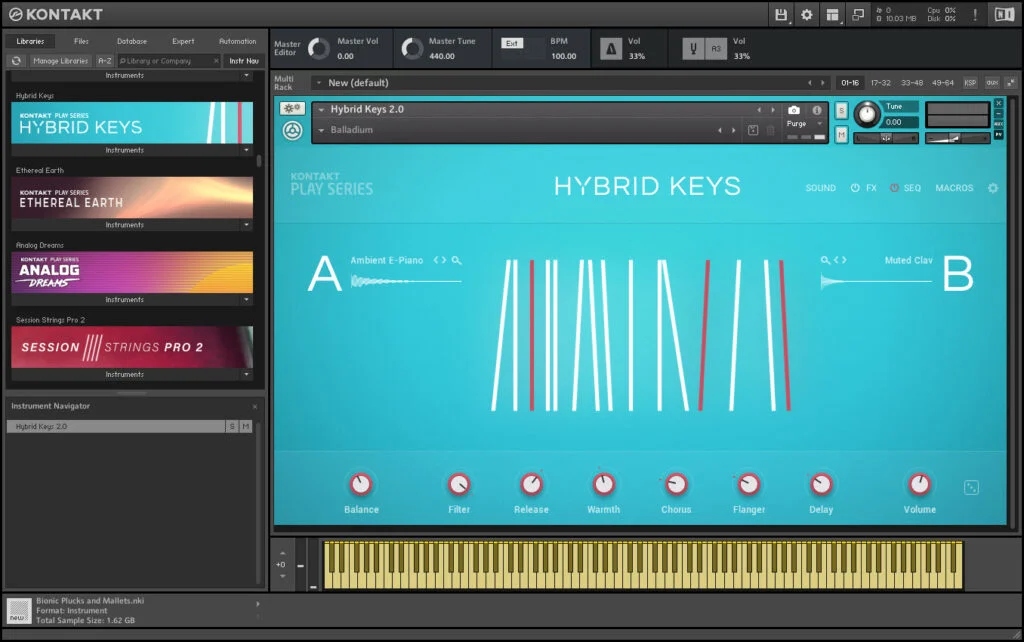Open the snapshot camera view
The height and width of the screenshot is (642, 1024).
point(793,110)
